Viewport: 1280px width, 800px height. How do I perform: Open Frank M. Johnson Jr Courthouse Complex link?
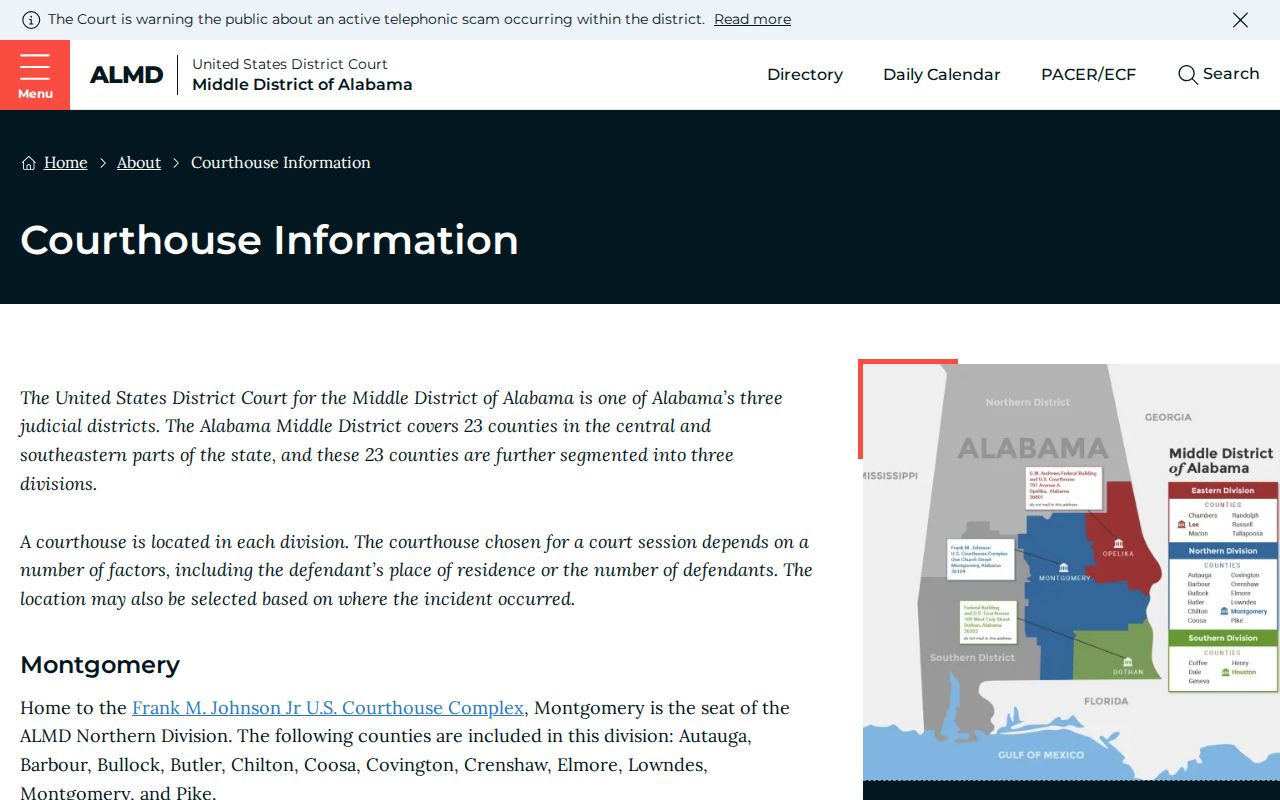point(328,708)
